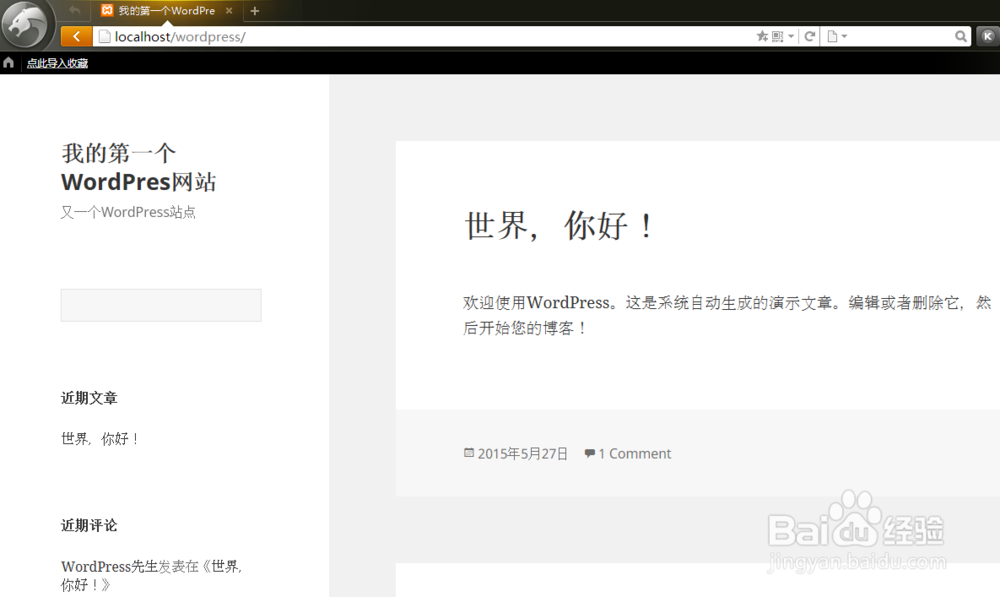Reload the page with the refresh icon
Viewport: 1000px width, 597px height.
tap(809, 36)
